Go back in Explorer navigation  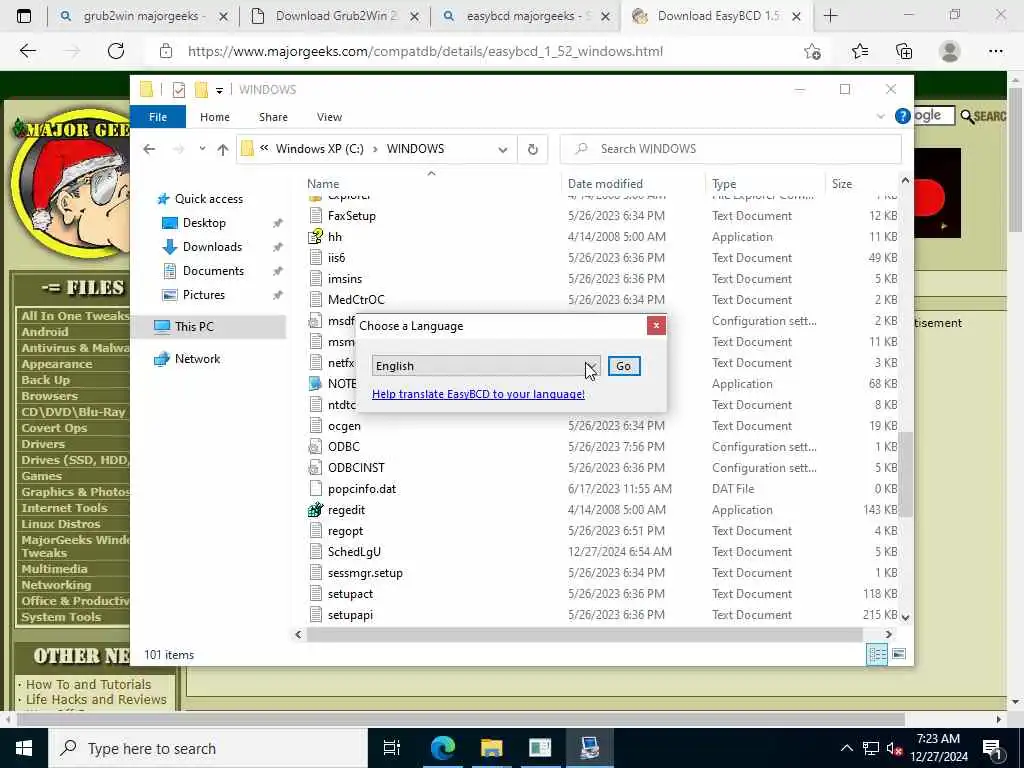click(x=149, y=149)
